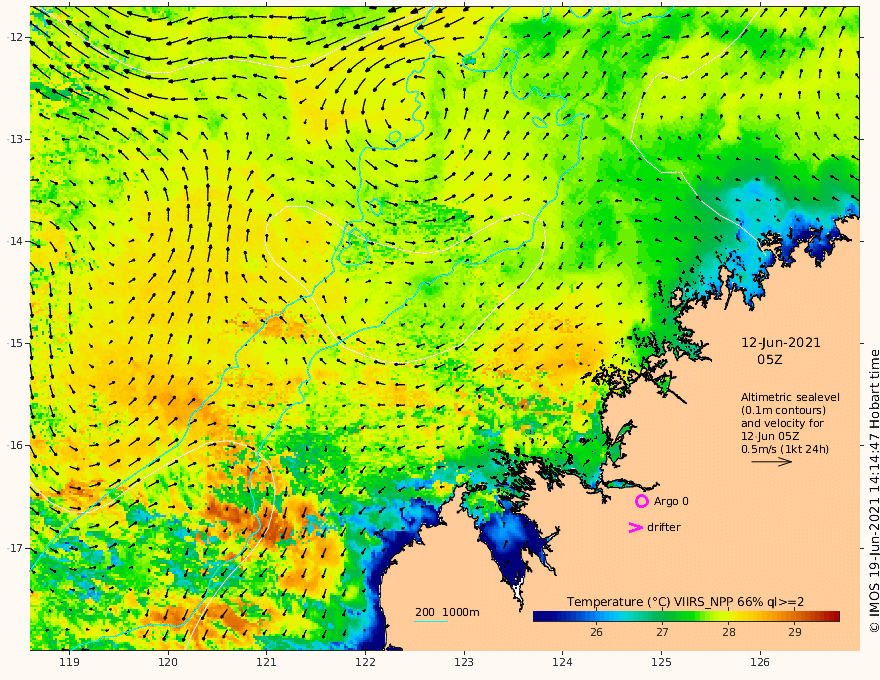Click the '12-Jun 05Z' caption line
880x680 pixels.
click(x=770, y=436)
